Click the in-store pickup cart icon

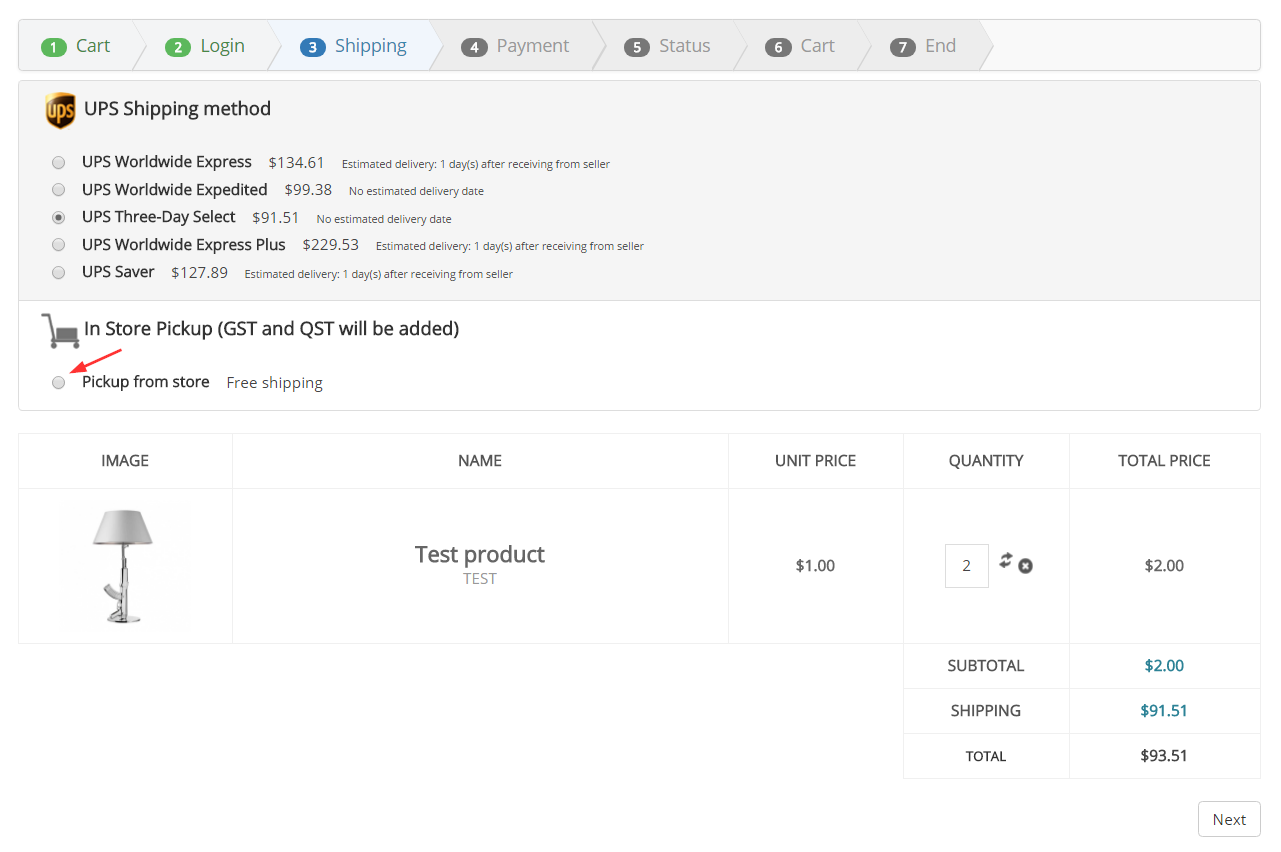[60, 329]
